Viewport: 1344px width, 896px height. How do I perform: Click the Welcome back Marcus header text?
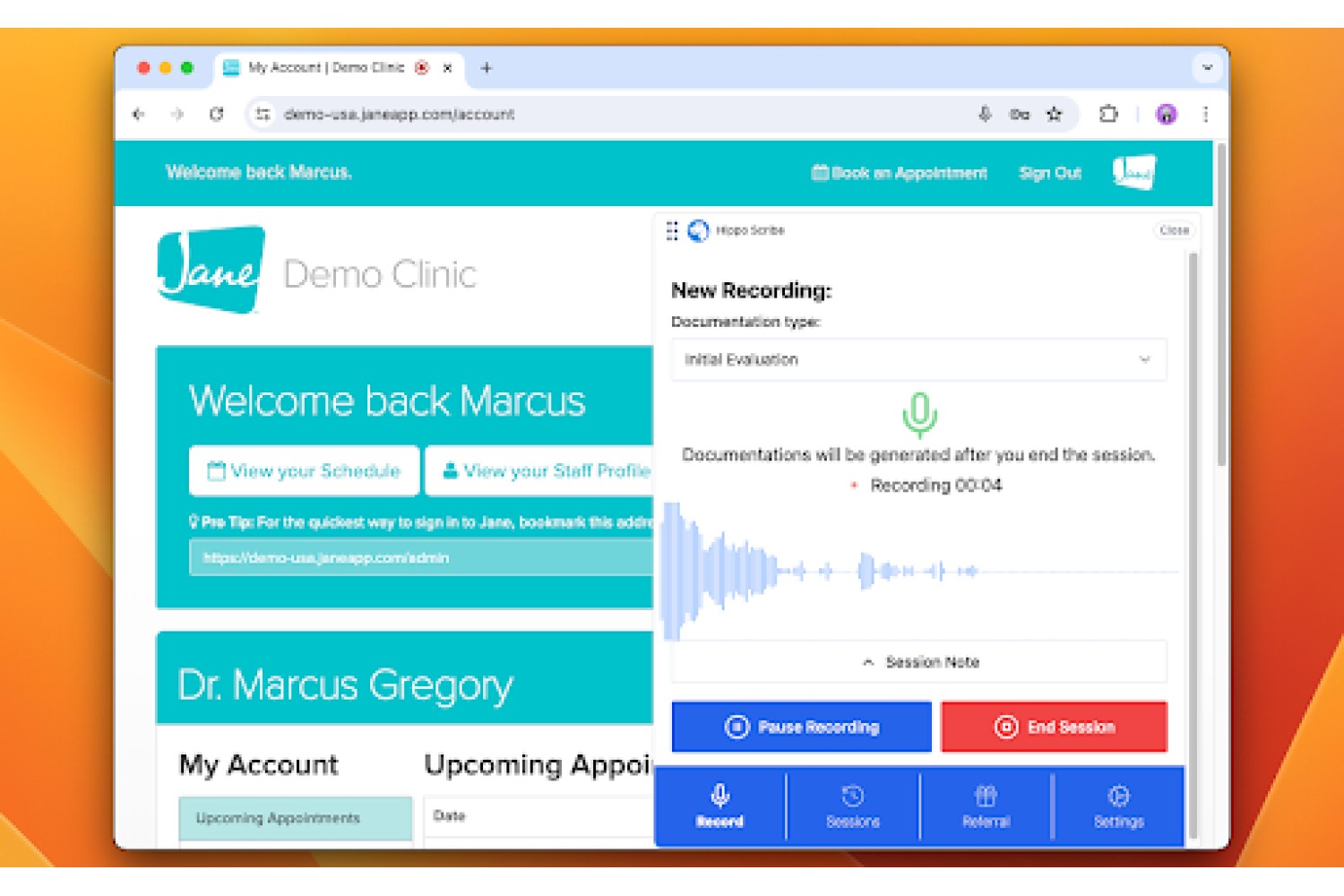[x=259, y=172]
